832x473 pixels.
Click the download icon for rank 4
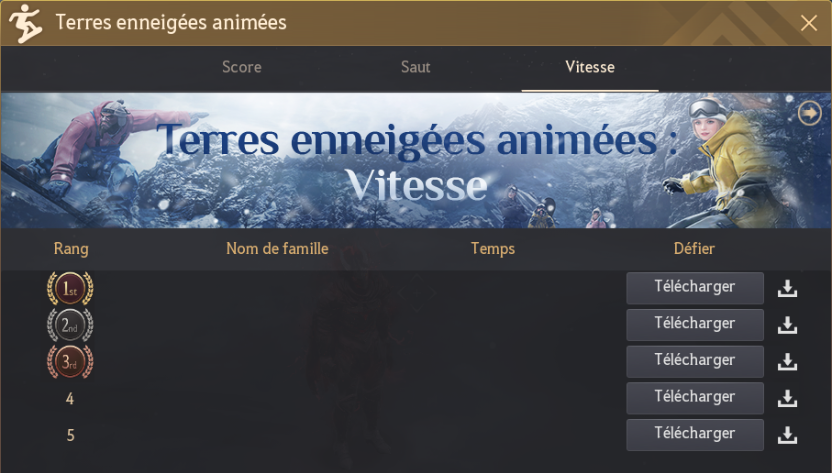(787, 398)
